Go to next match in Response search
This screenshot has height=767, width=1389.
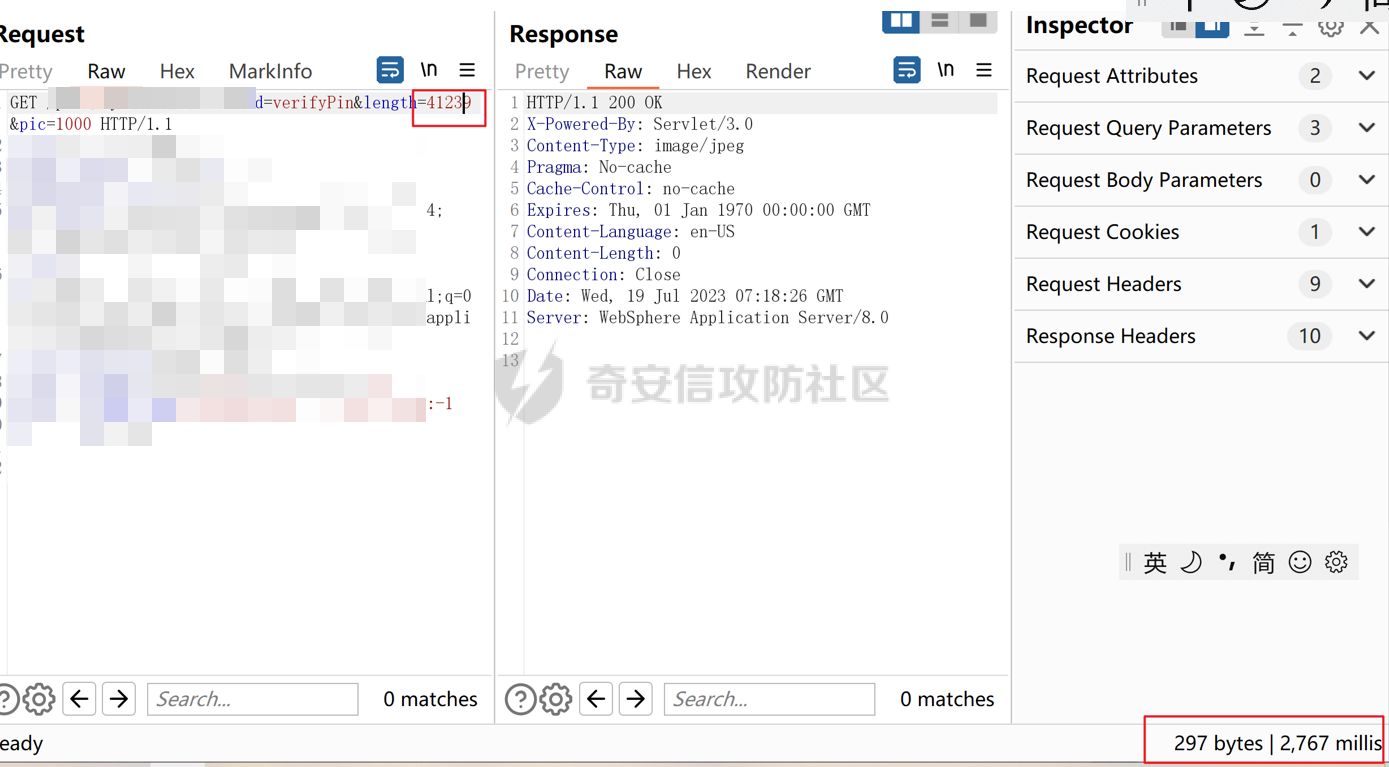636,699
